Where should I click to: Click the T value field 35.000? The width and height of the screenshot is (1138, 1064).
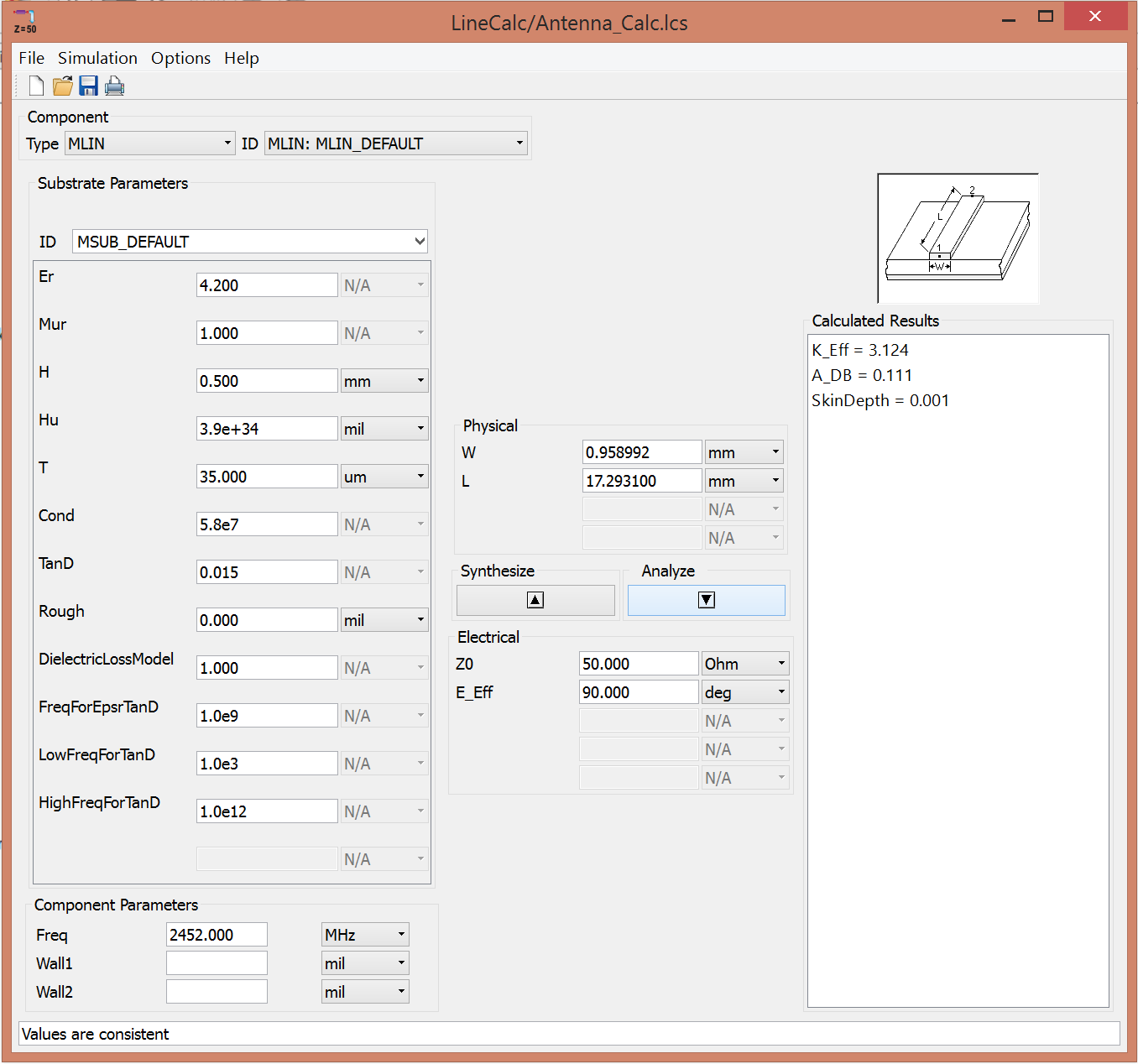pos(267,477)
